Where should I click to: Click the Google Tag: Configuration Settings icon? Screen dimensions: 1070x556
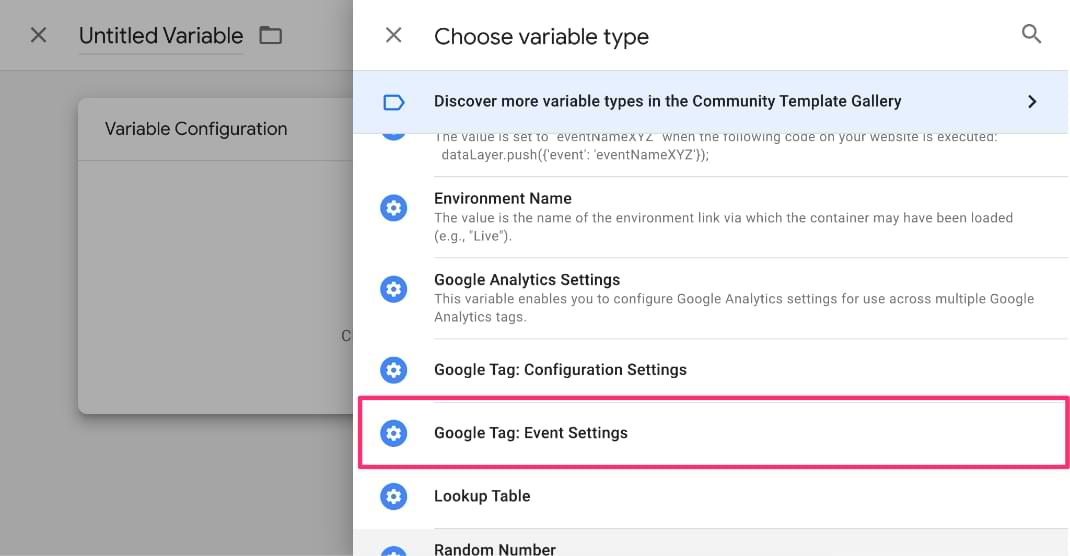pos(394,370)
